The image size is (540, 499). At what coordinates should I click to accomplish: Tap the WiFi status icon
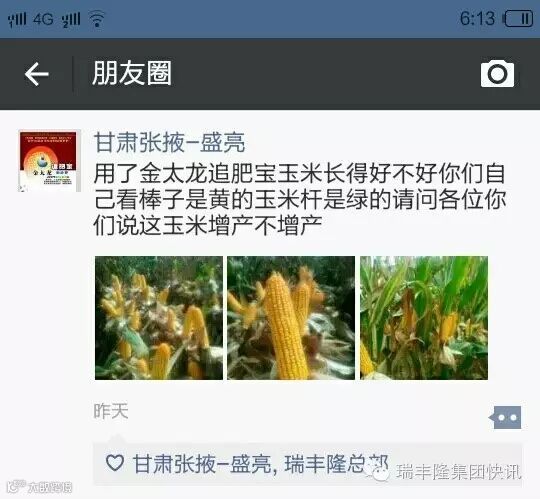97,19
